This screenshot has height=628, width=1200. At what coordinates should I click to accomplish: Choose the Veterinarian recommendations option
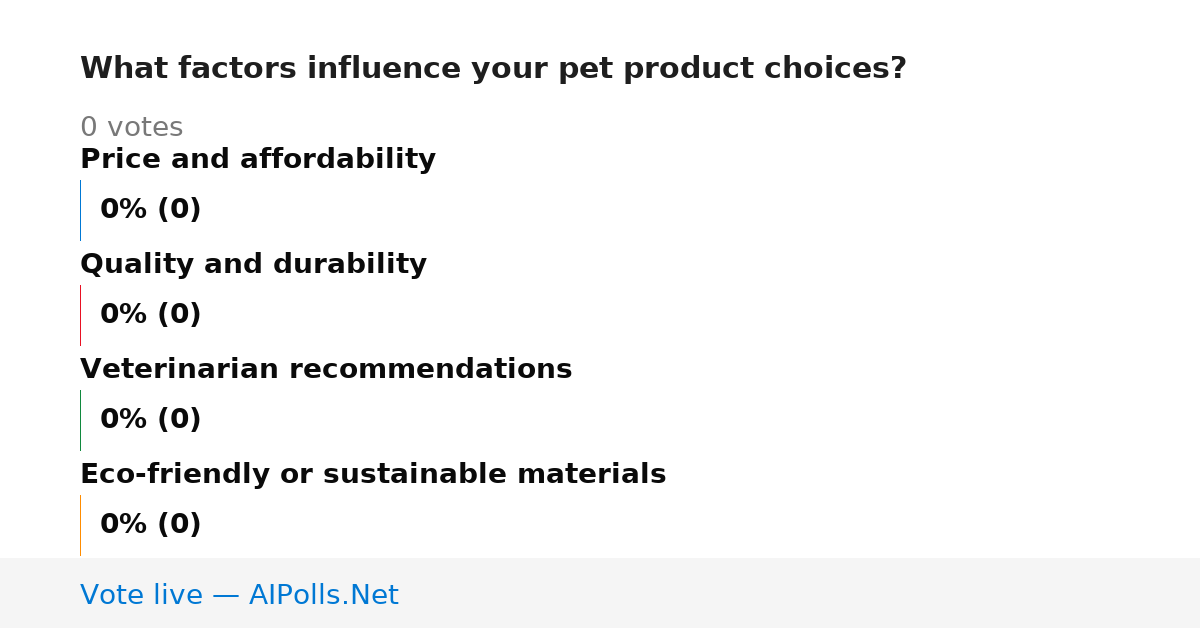coord(326,369)
